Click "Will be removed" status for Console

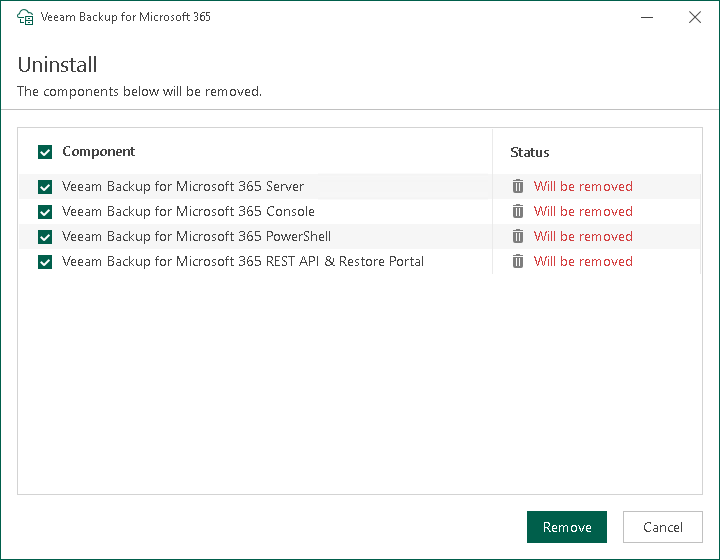(583, 211)
